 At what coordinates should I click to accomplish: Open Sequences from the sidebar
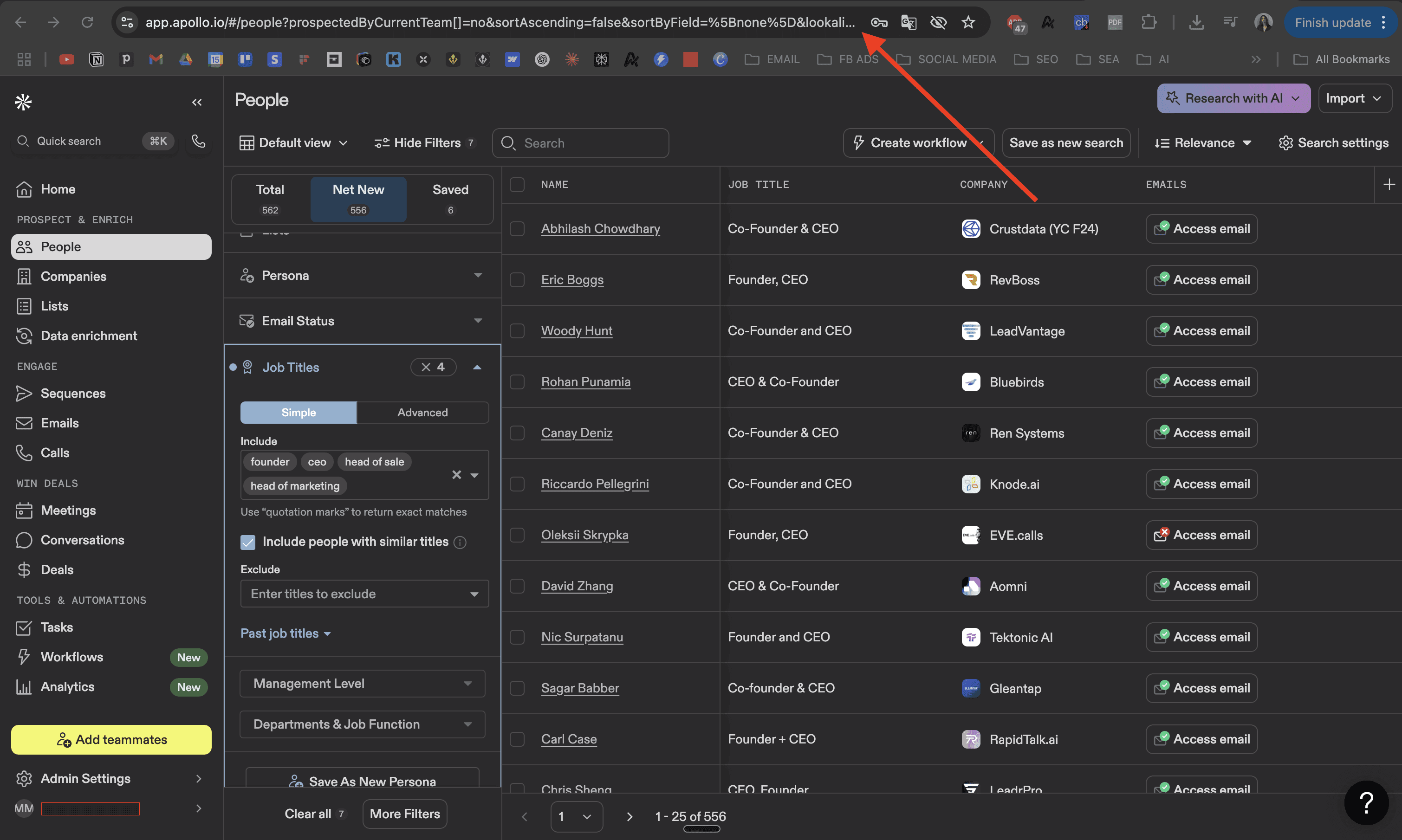(x=73, y=394)
